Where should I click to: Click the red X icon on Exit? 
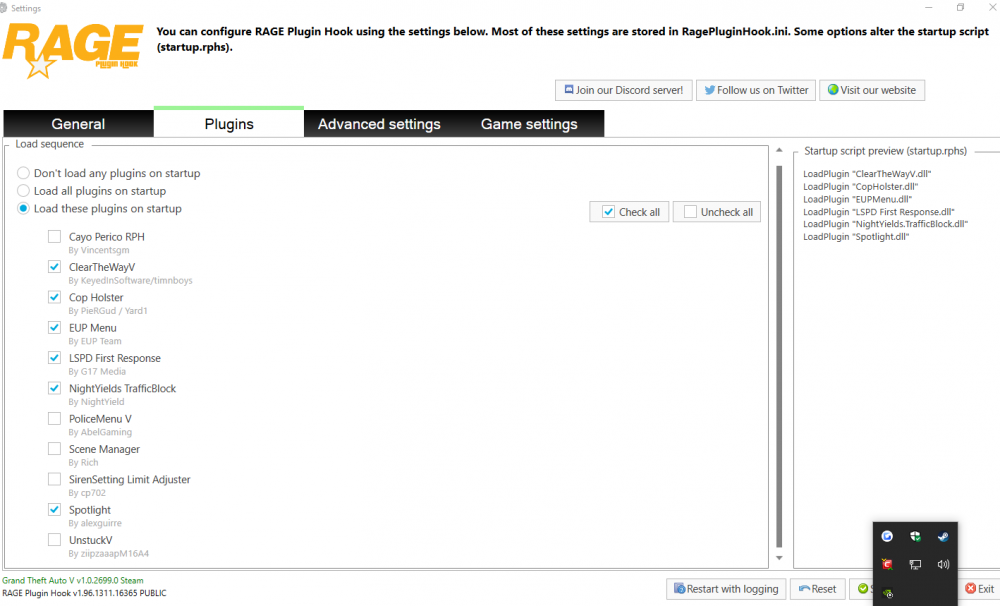click(x=971, y=588)
